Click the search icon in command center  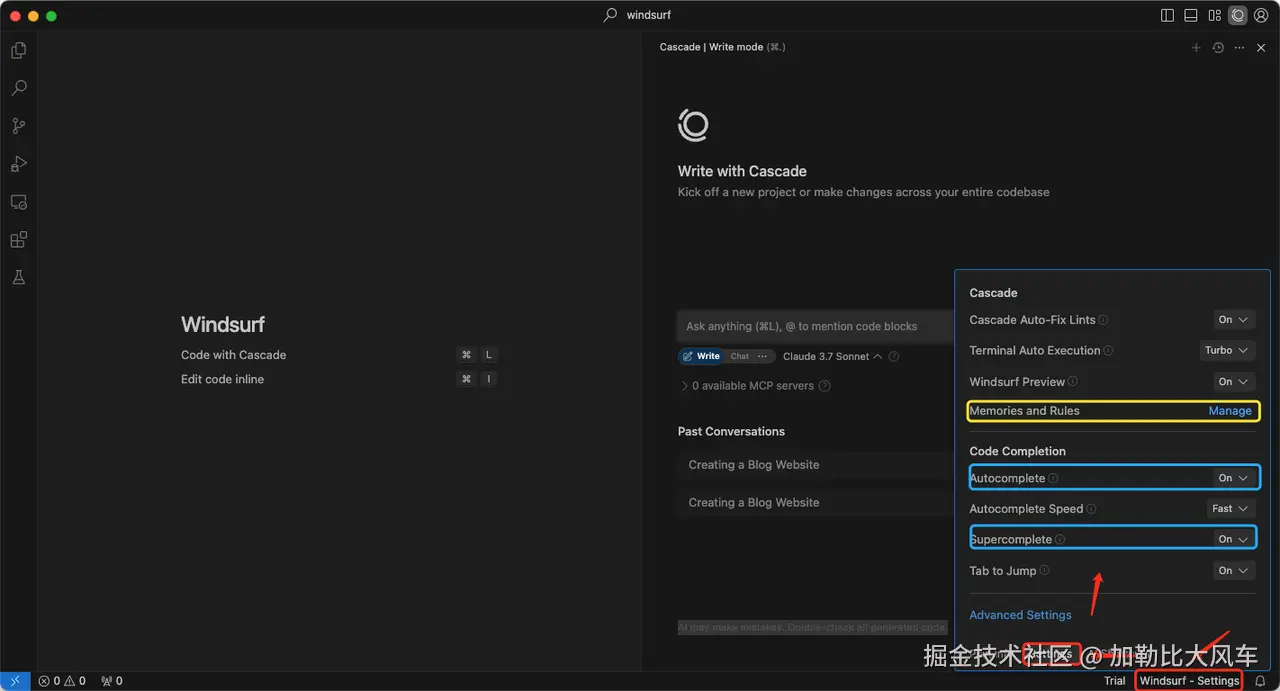pyautogui.click(x=611, y=15)
